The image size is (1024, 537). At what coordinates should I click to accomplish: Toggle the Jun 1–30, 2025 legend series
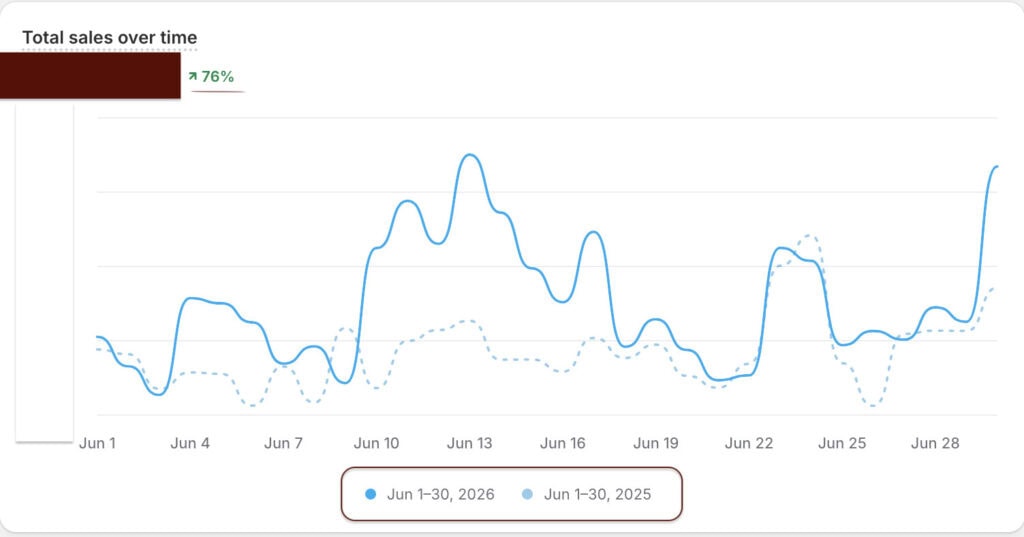click(x=586, y=495)
